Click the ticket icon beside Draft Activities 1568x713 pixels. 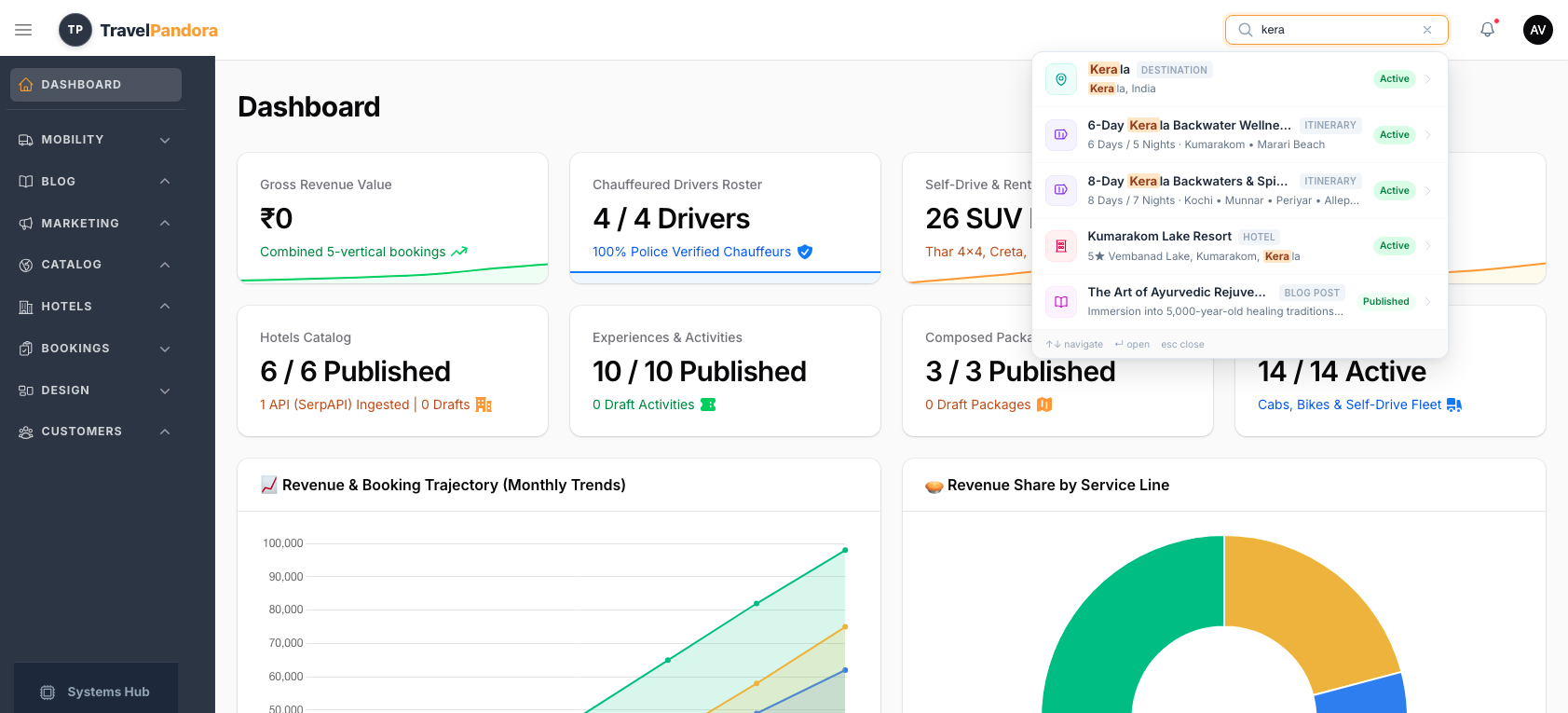click(708, 404)
